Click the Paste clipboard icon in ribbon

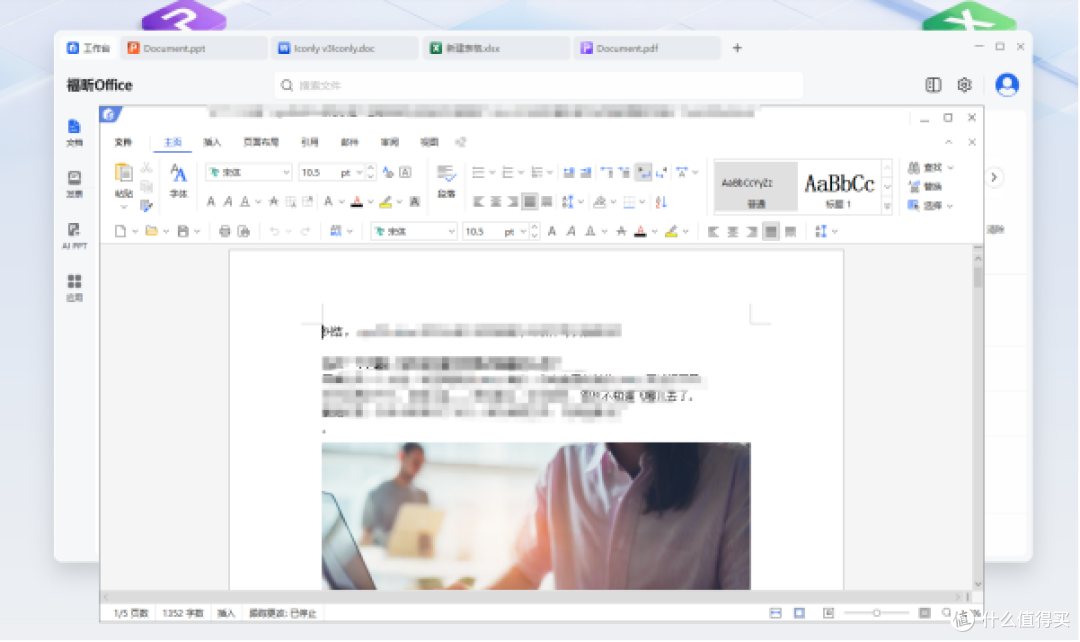click(x=123, y=172)
